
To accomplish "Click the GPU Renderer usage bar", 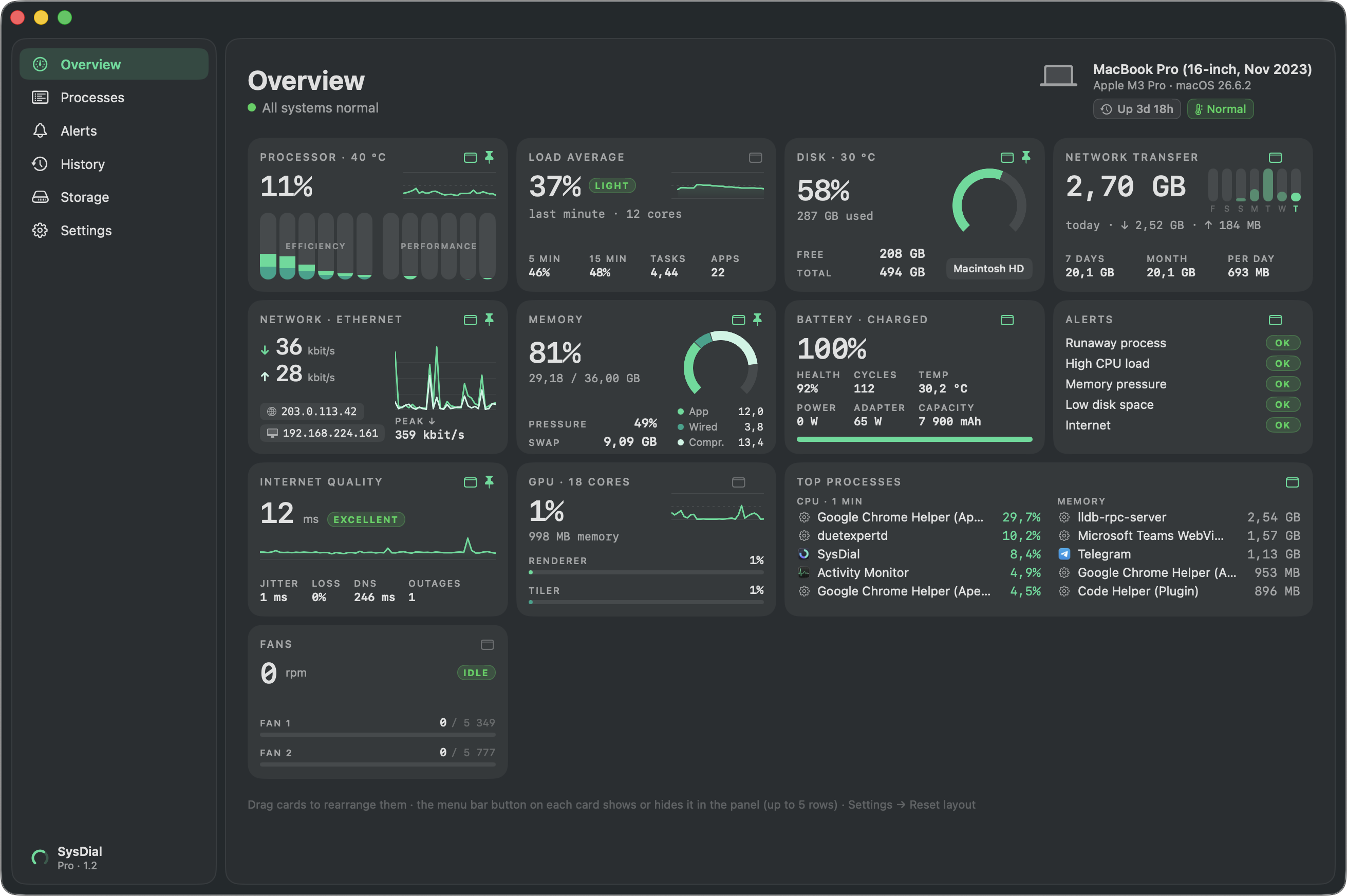I will click(x=646, y=572).
